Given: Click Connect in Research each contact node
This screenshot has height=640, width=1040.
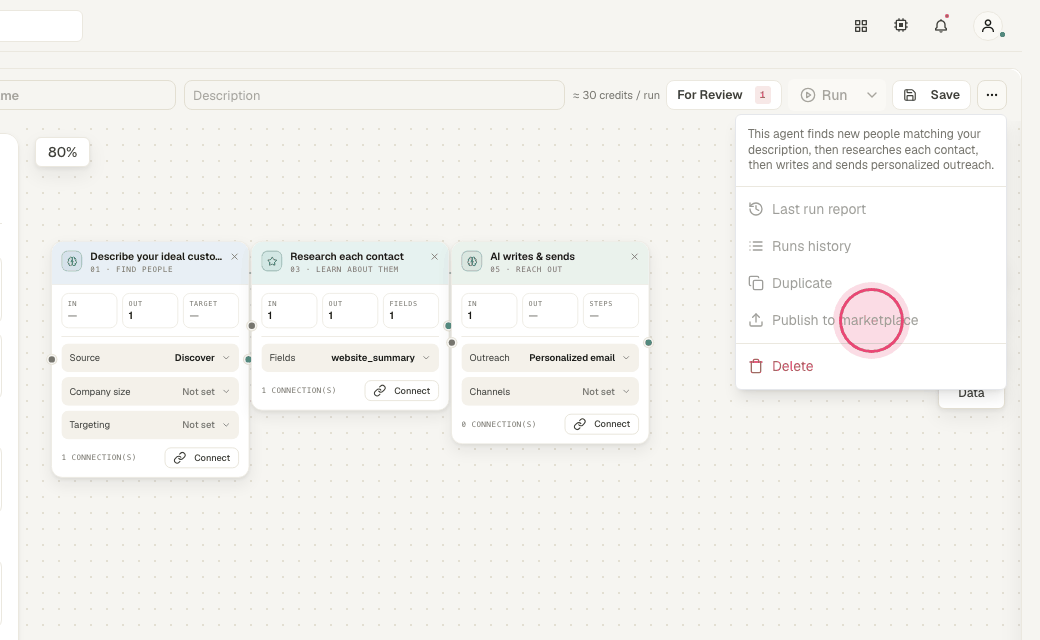Looking at the screenshot, I should [402, 391].
